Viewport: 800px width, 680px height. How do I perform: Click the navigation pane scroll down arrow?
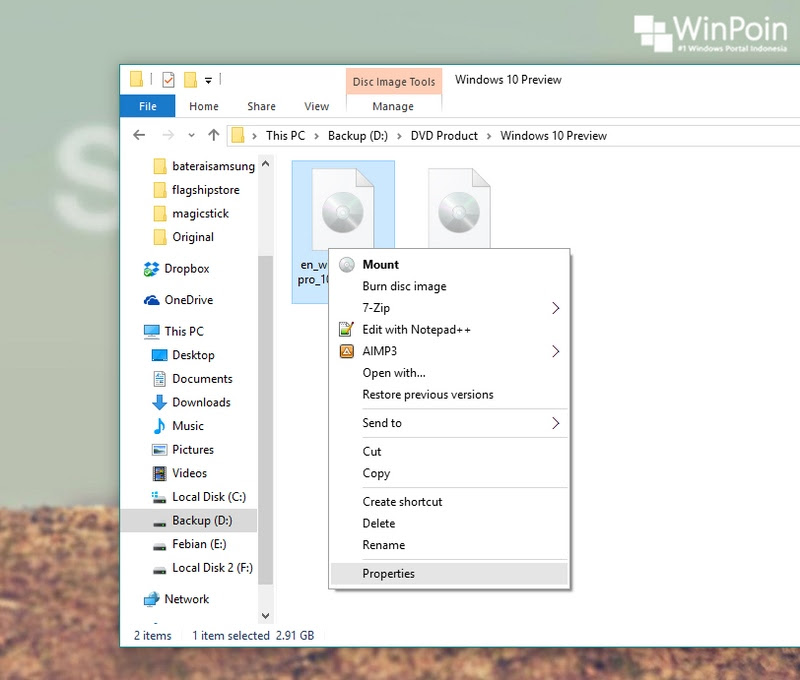(x=265, y=616)
